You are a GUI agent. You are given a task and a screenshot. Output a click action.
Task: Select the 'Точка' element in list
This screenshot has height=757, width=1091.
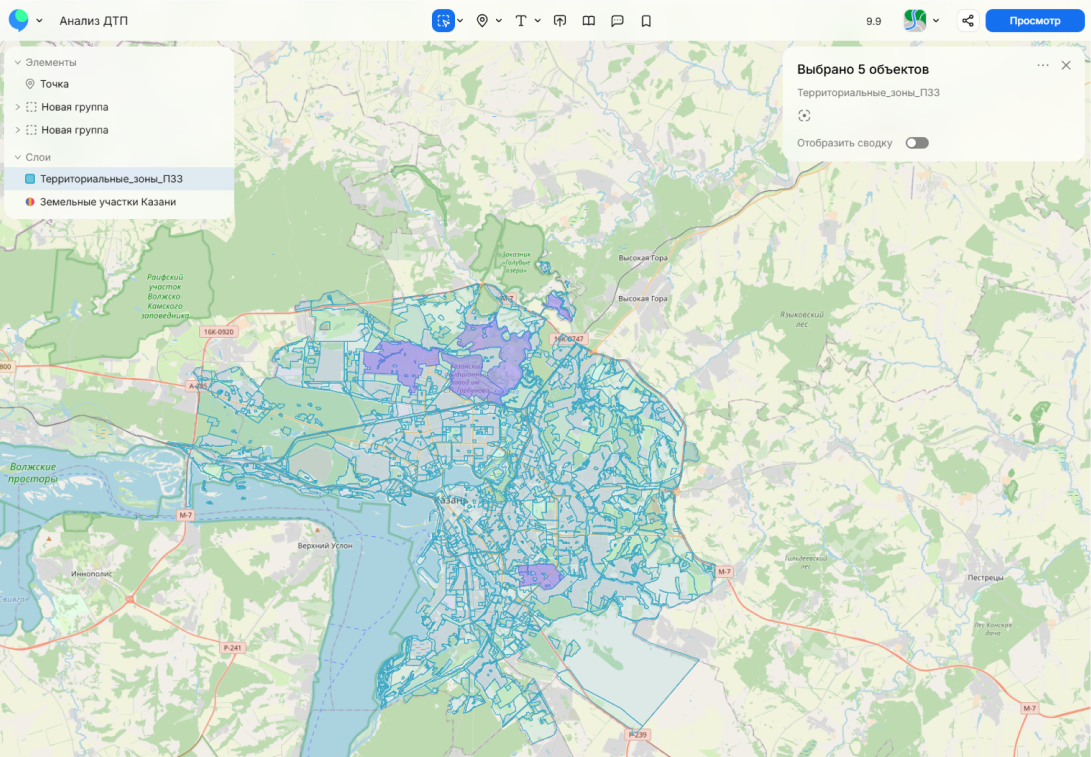coord(54,84)
